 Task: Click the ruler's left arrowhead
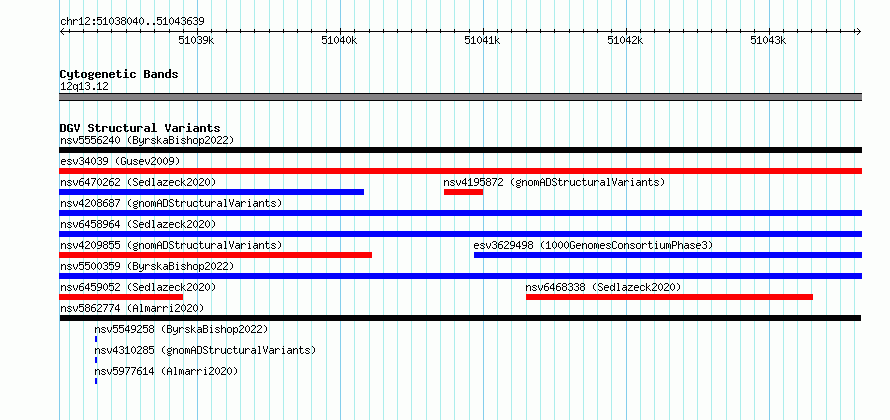[x=62, y=32]
